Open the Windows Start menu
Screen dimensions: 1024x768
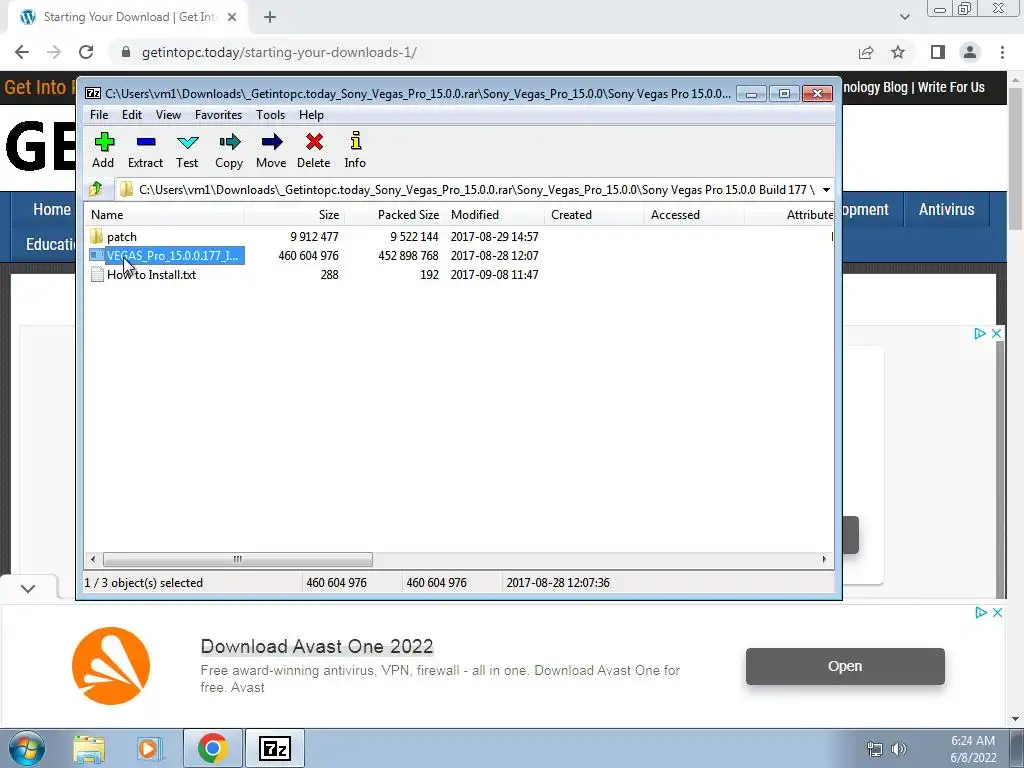pyautogui.click(x=27, y=748)
